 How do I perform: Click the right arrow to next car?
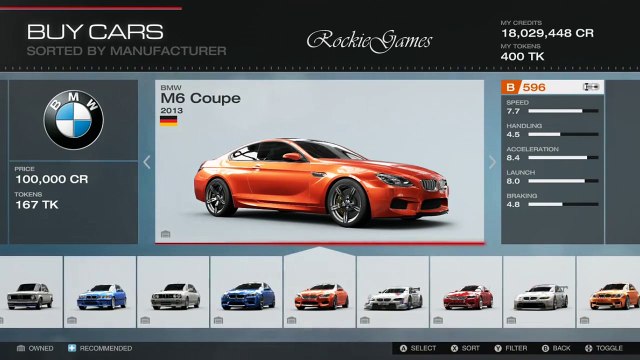pos(492,162)
